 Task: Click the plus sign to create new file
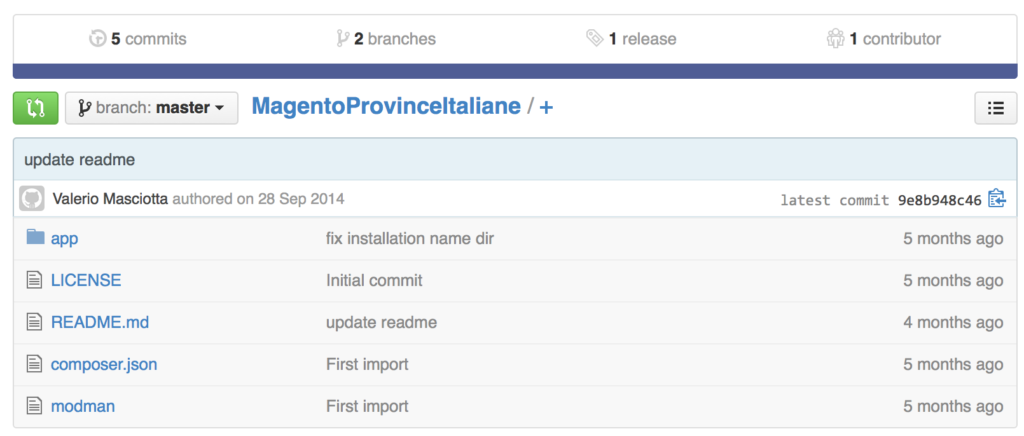click(546, 107)
